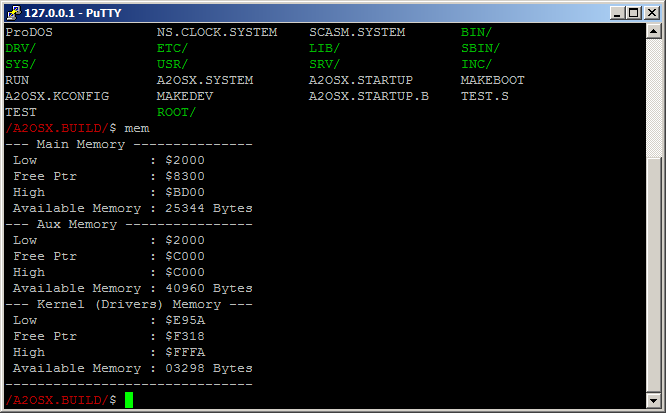Click the BIN/ directory entry
Viewport: 666px width, 413px height.
coord(477,32)
